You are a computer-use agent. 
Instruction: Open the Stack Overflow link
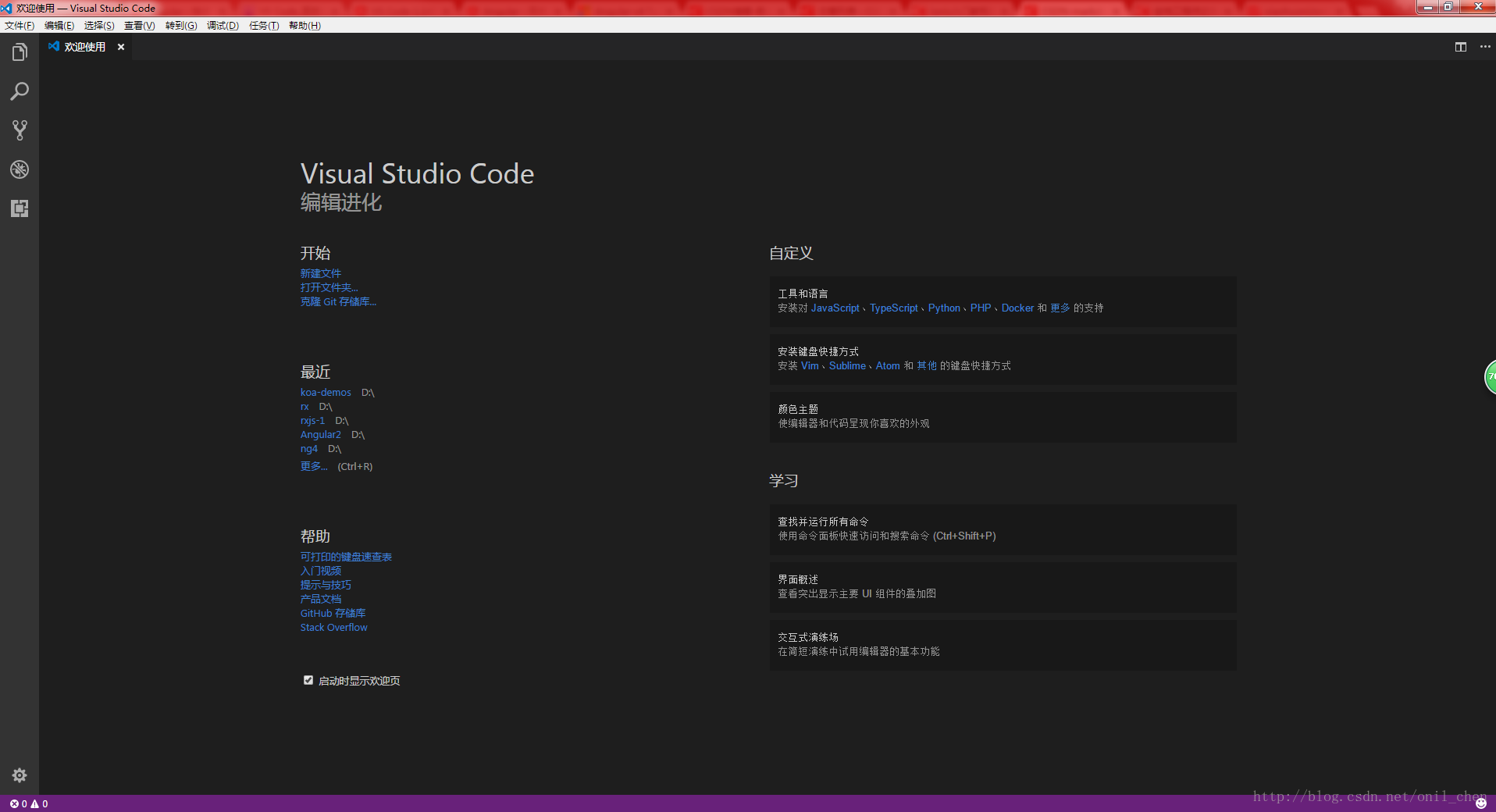(333, 627)
